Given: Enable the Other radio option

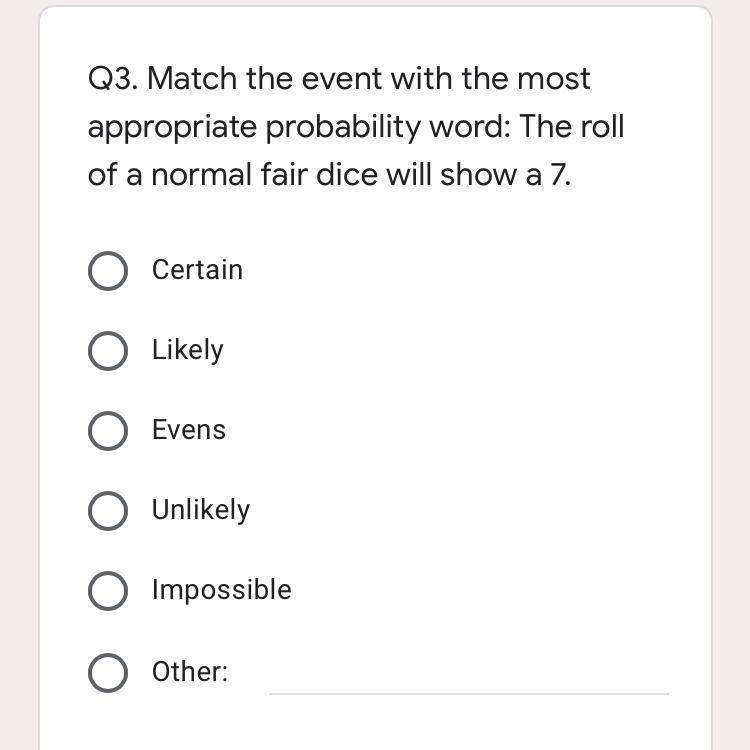Looking at the screenshot, I should tap(108, 672).
